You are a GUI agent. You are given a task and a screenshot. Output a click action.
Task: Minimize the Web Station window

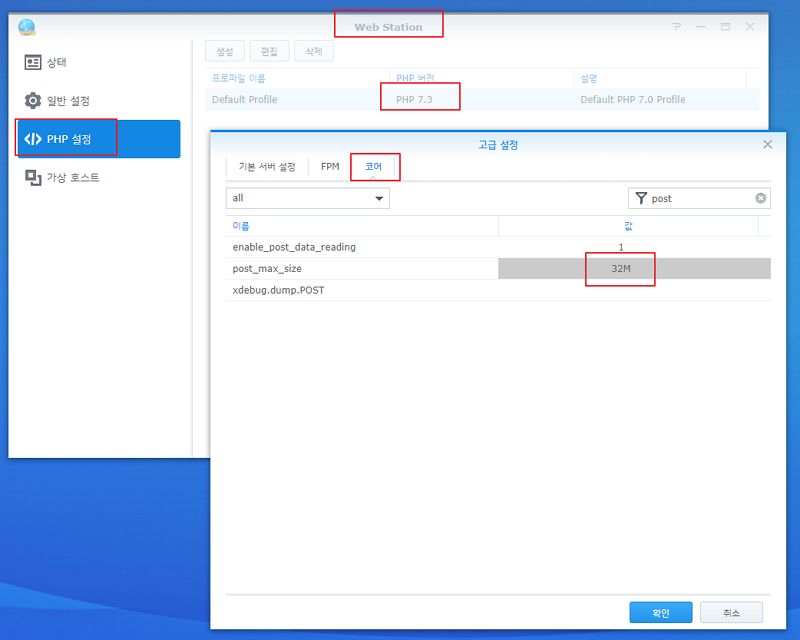tap(701, 27)
